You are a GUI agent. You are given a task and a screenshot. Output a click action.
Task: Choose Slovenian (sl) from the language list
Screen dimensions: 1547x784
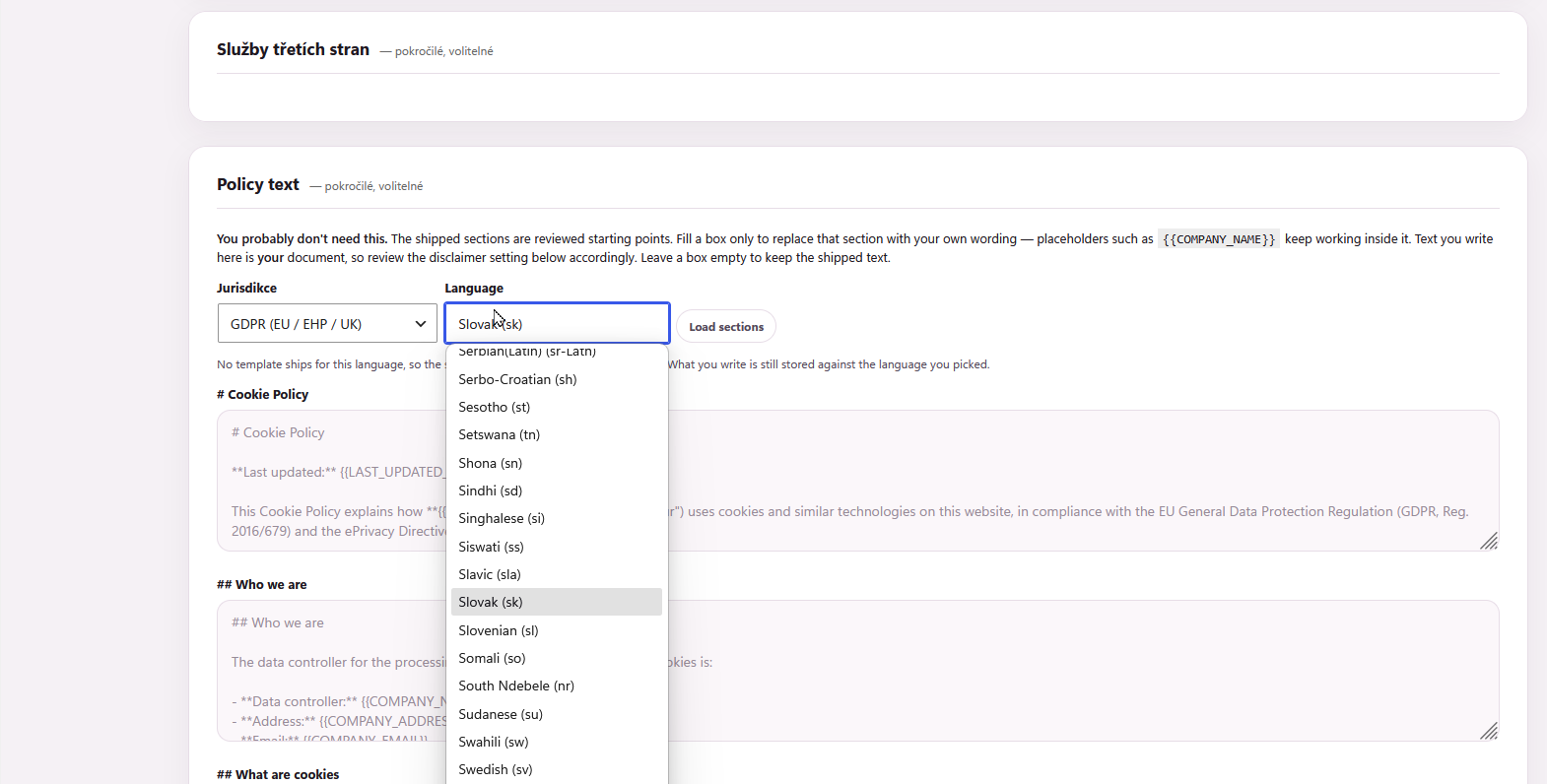coord(557,630)
